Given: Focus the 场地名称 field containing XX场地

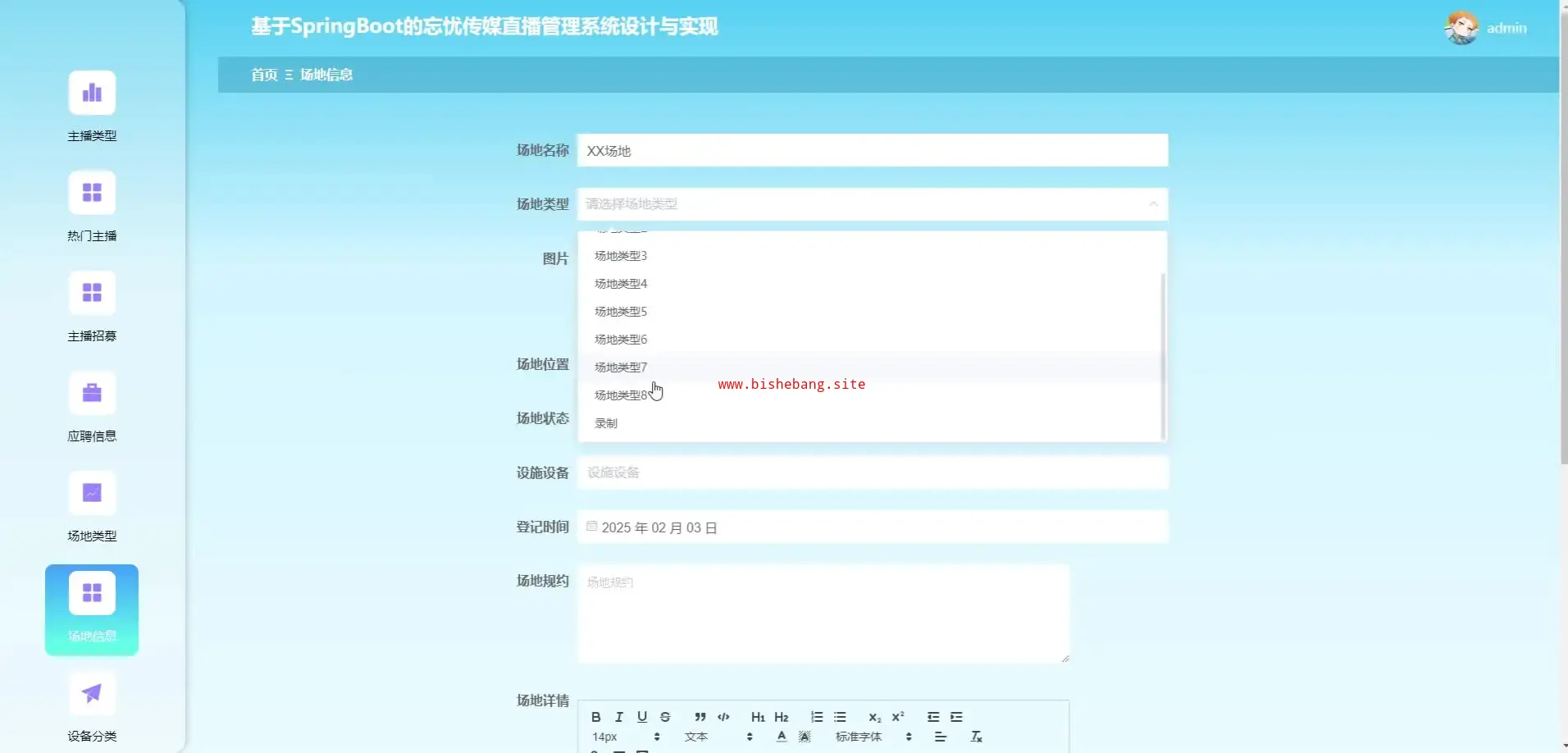Looking at the screenshot, I should [873, 150].
